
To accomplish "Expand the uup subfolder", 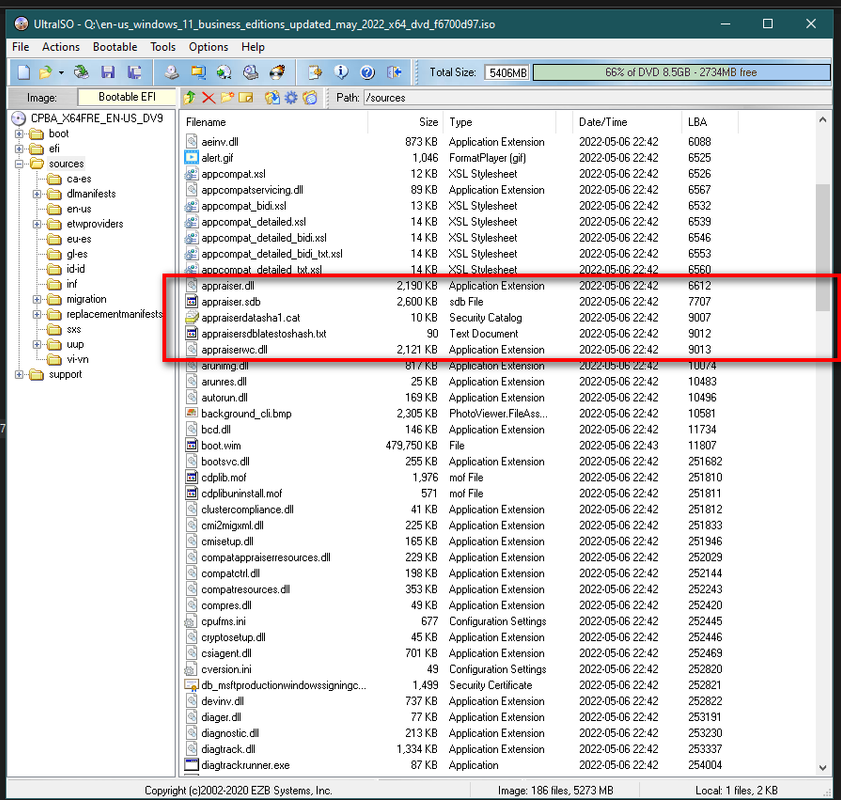I will (37, 344).
